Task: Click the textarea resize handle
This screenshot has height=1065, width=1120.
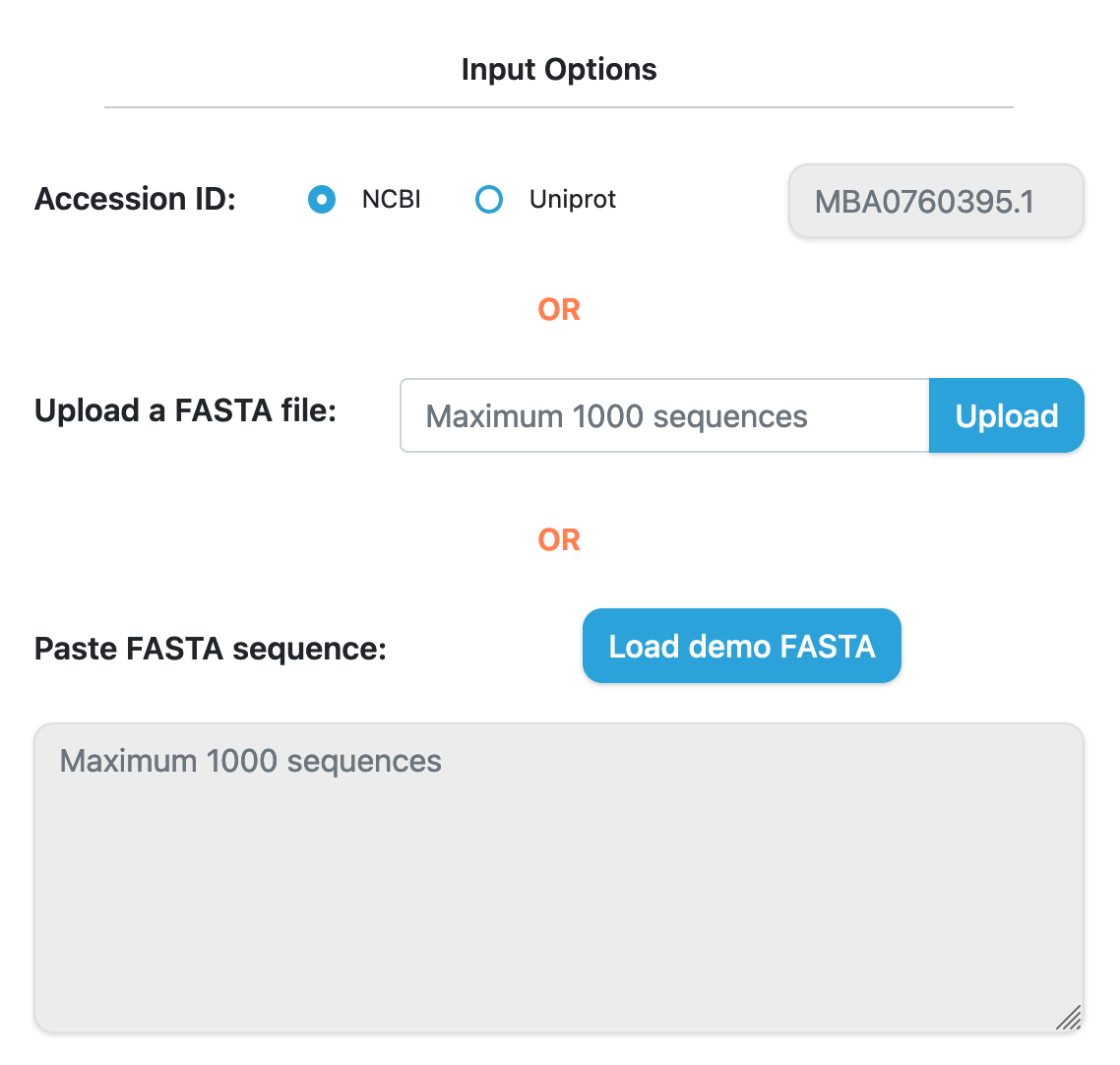Action: [x=1069, y=1017]
